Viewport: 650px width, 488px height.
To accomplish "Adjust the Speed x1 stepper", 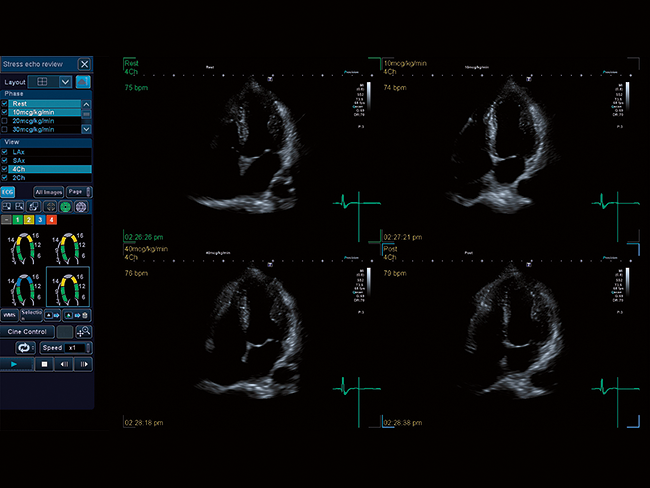I will coord(66,347).
